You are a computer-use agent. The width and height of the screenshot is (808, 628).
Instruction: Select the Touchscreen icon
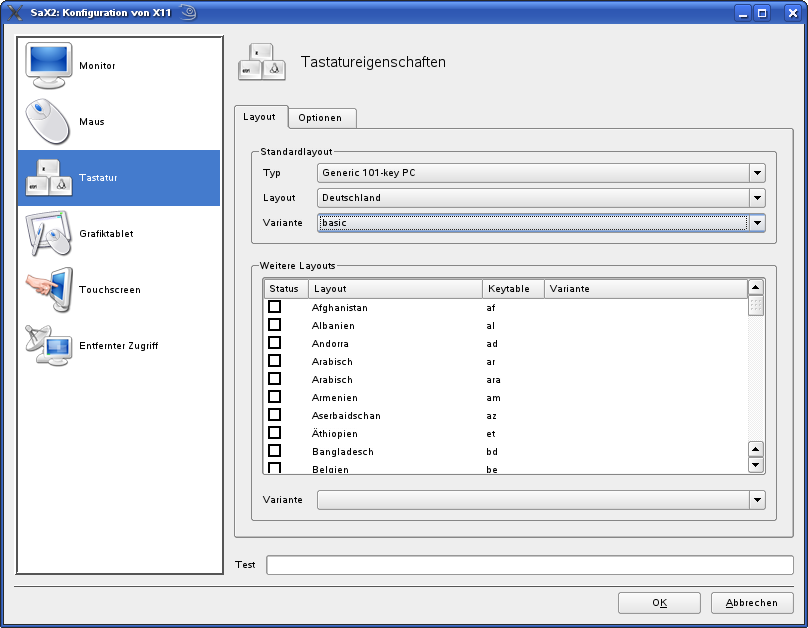(x=48, y=290)
